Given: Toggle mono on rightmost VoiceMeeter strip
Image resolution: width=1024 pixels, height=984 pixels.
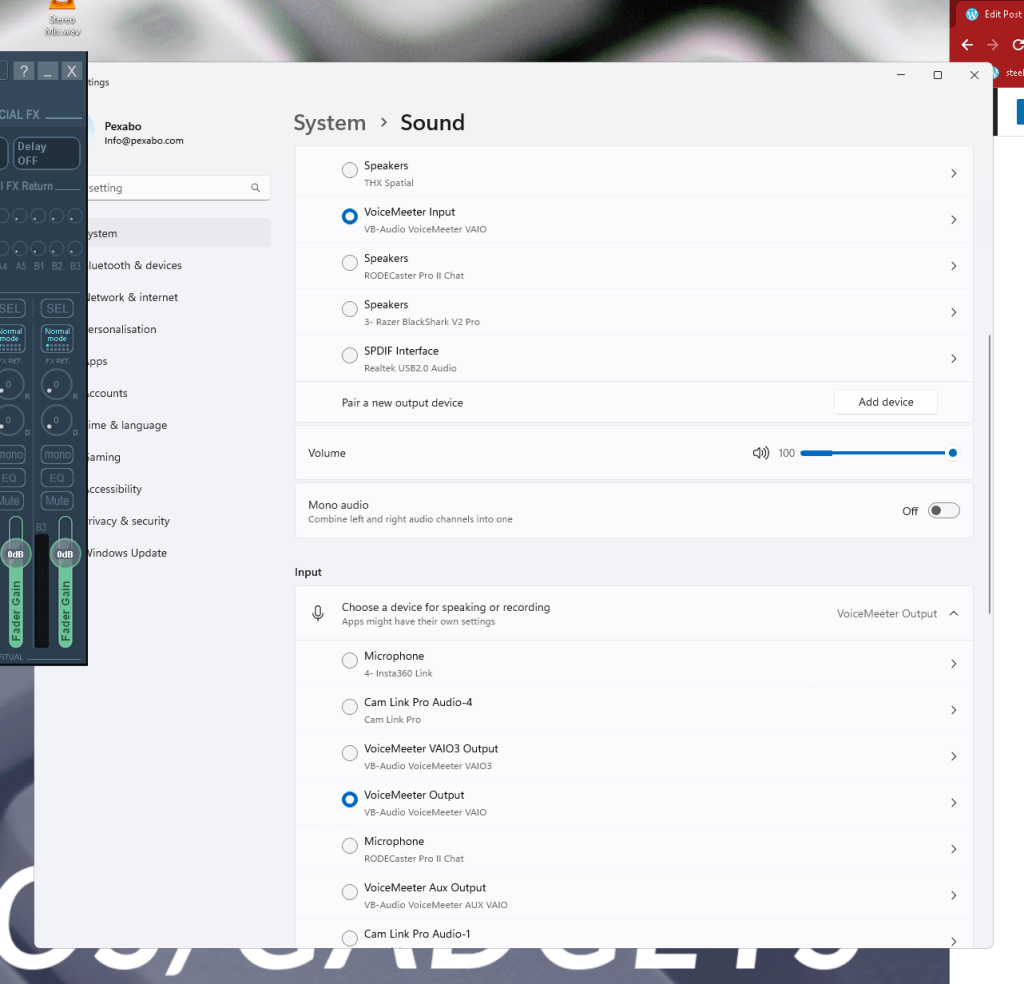Looking at the screenshot, I should [x=57, y=454].
